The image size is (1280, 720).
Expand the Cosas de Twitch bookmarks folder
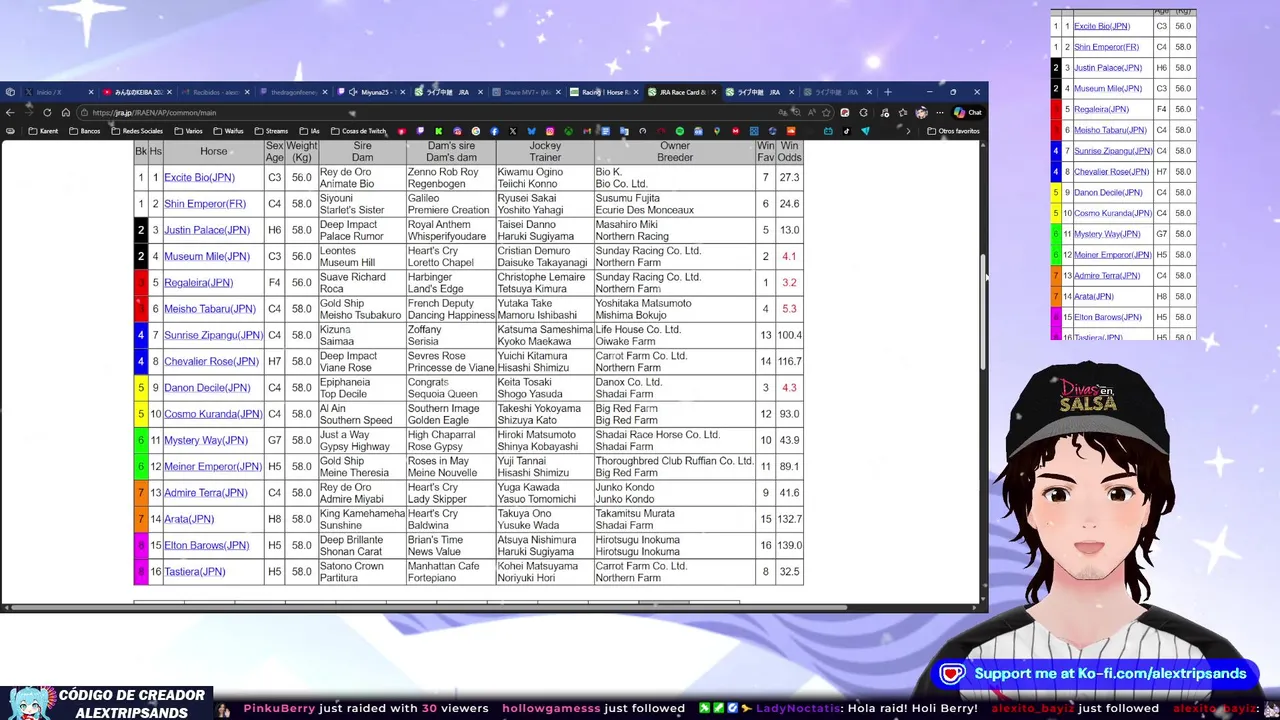coord(358,131)
